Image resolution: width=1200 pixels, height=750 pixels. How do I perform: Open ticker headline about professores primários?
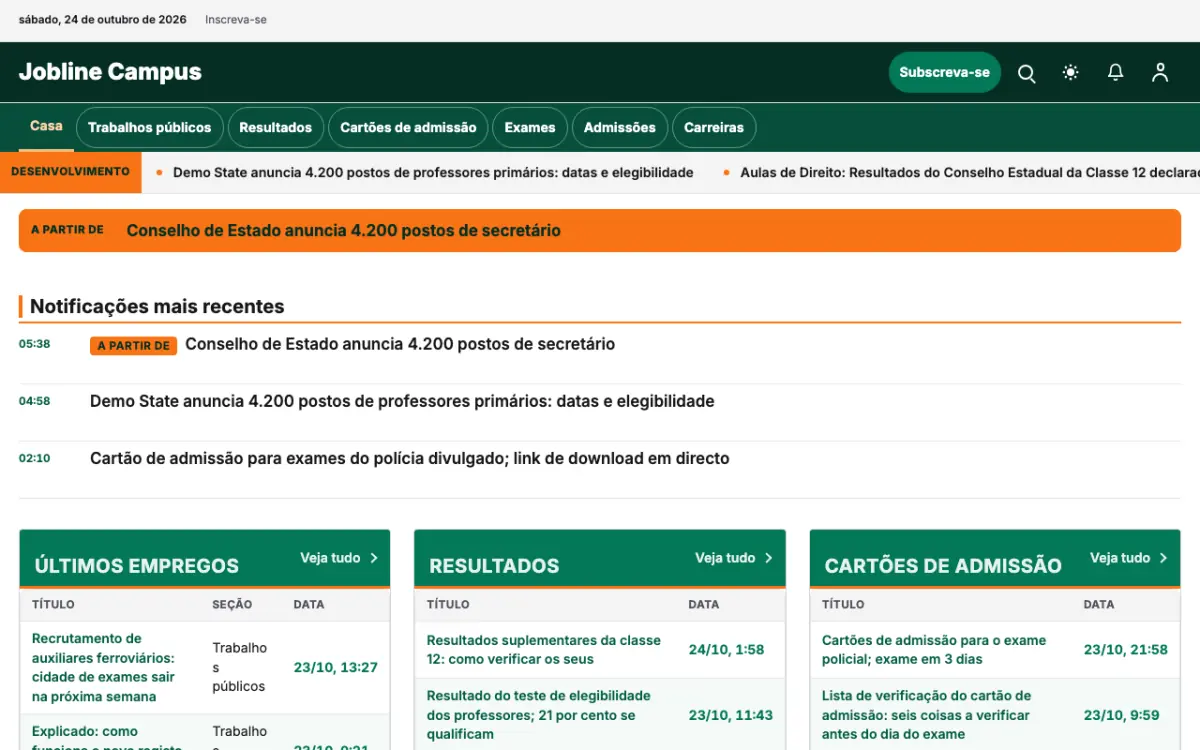(x=433, y=172)
